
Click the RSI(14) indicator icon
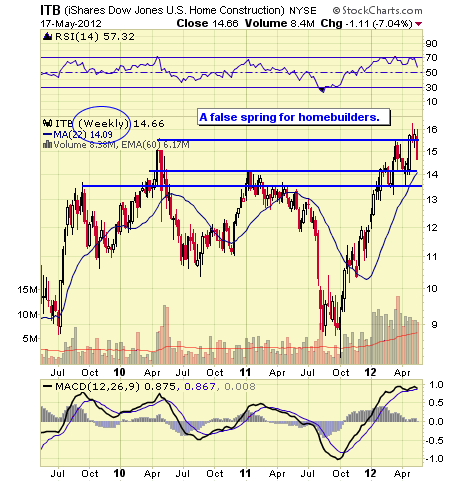point(48,36)
